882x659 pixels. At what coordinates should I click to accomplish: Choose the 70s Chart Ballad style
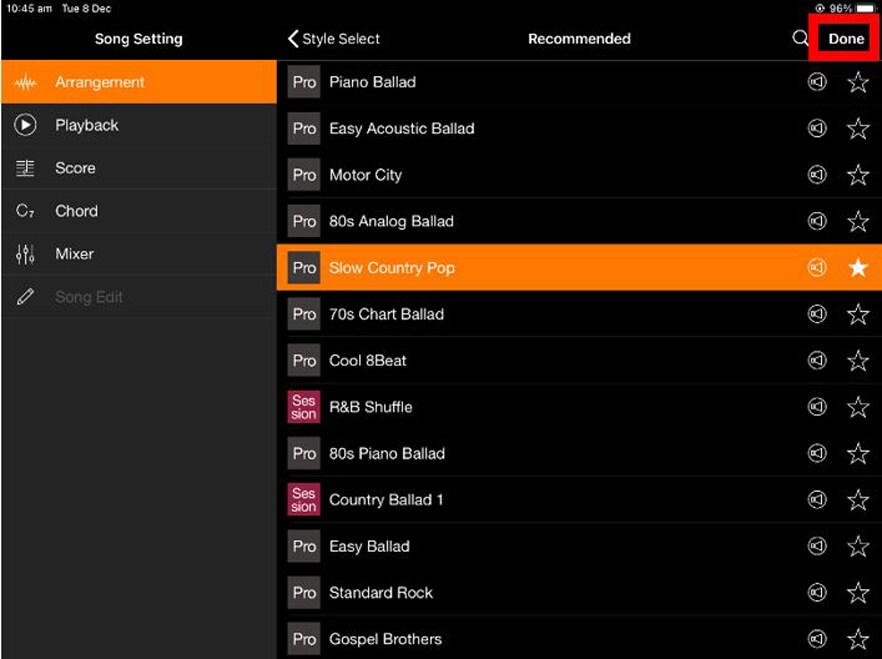click(386, 314)
